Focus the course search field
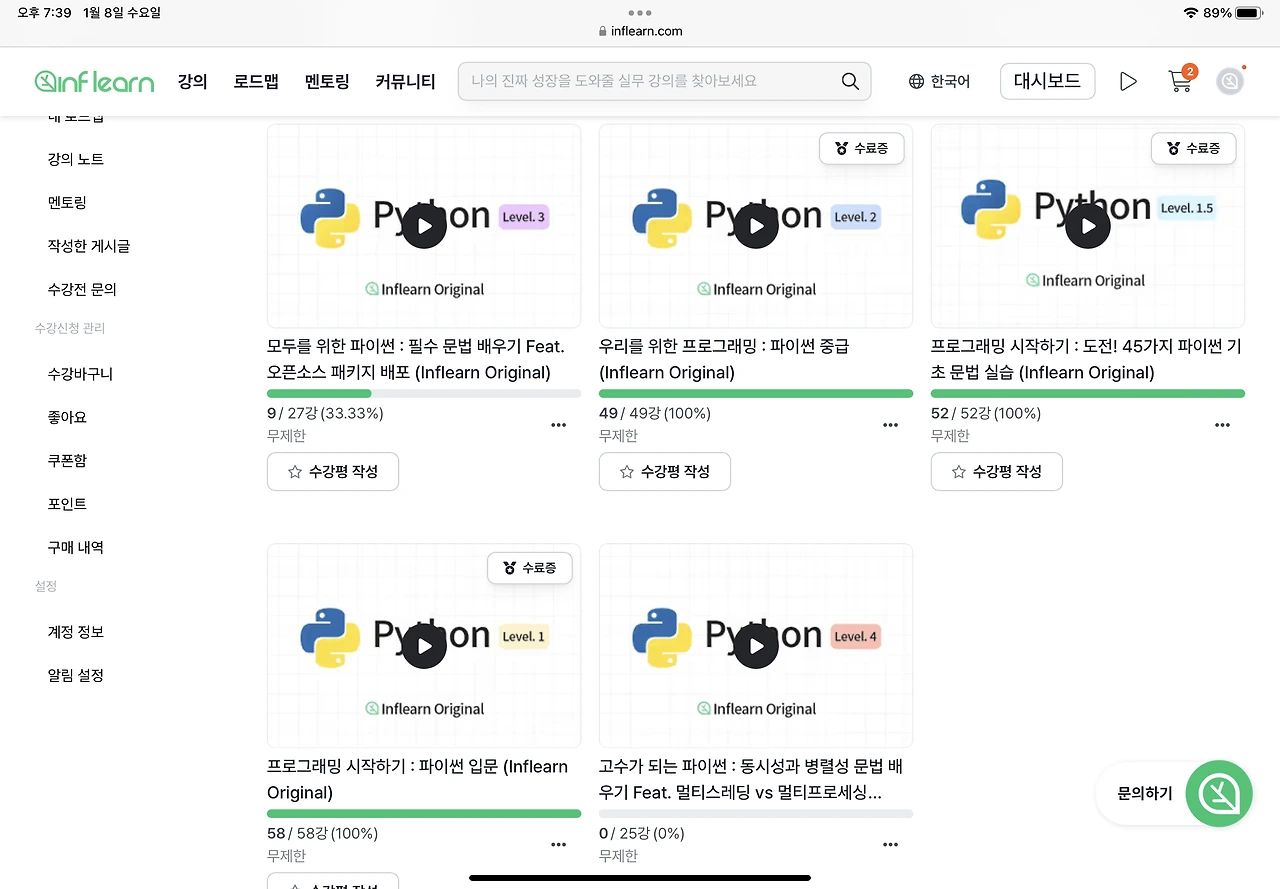The height and width of the screenshot is (889, 1280). click(x=664, y=82)
